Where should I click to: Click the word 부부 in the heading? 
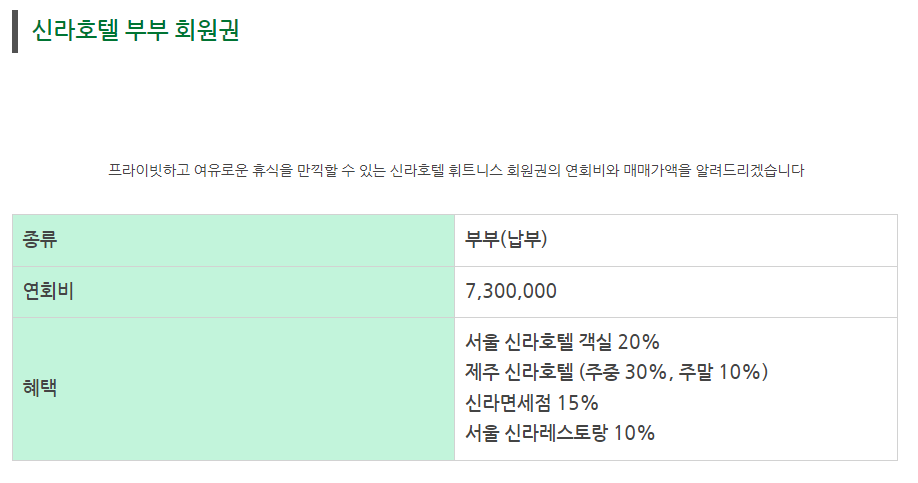point(146,30)
